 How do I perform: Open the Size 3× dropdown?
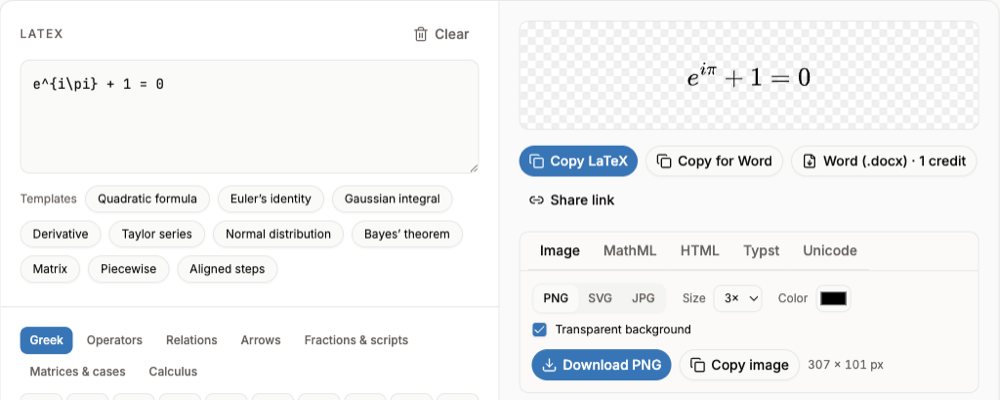click(x=738, y=298)
